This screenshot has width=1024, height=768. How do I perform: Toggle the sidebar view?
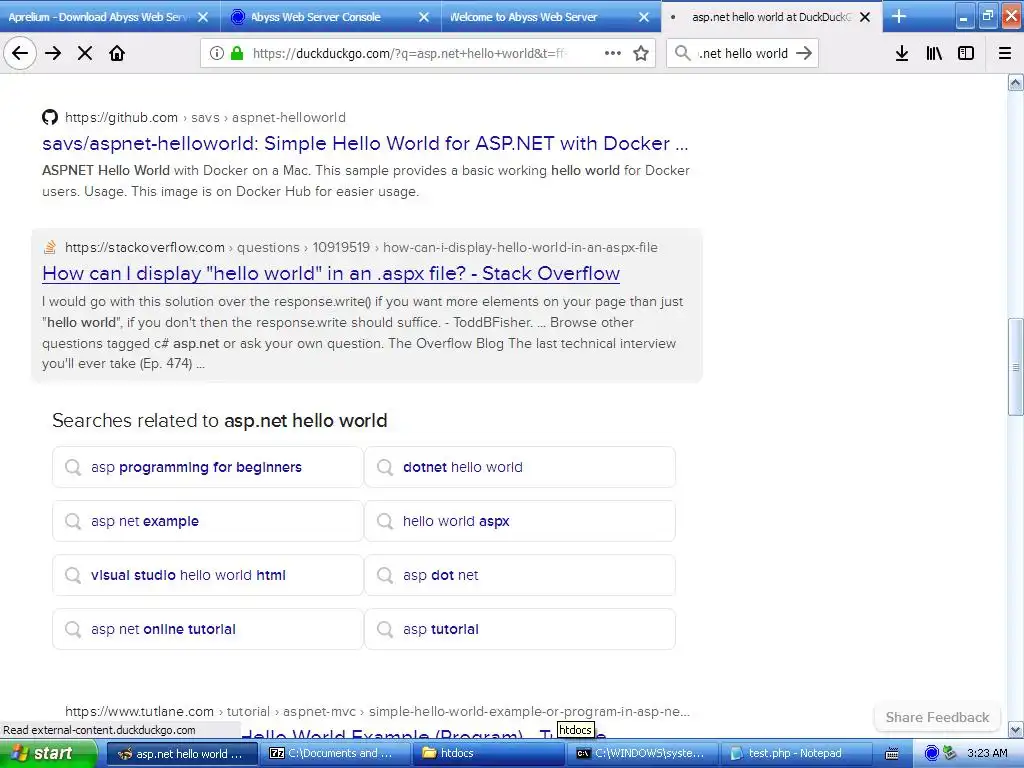pyautogui.click(x=966, y=53)
